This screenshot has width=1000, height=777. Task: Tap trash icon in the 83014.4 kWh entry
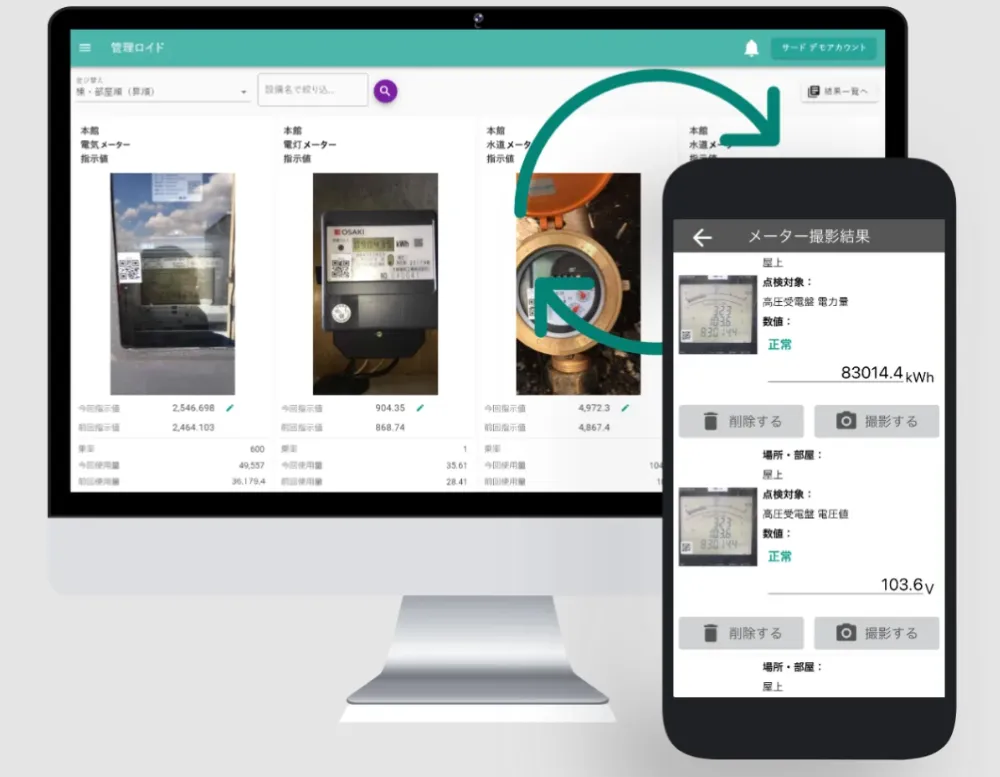710,421
